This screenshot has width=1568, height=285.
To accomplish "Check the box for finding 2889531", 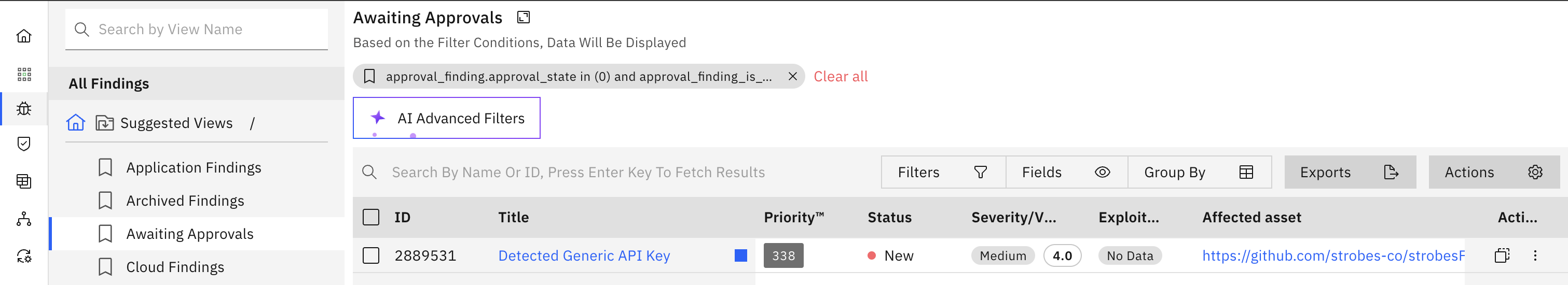I will click(x=370, y=256).
